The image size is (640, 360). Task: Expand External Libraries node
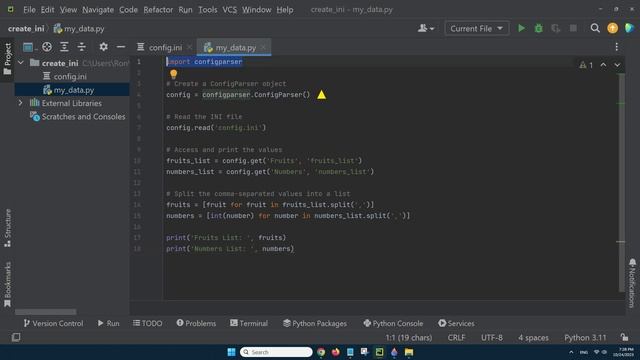pos(20,103)
